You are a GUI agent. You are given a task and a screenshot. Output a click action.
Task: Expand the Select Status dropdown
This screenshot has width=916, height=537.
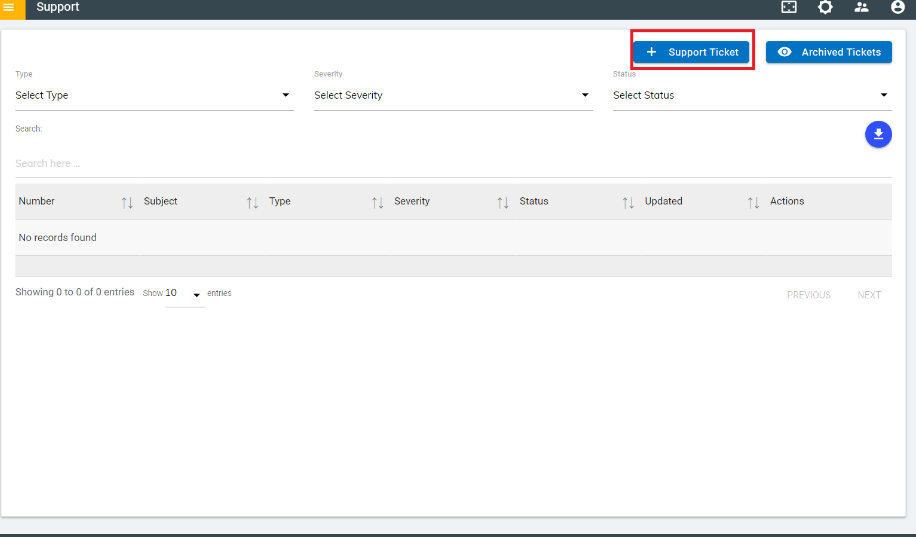[752, 95]
